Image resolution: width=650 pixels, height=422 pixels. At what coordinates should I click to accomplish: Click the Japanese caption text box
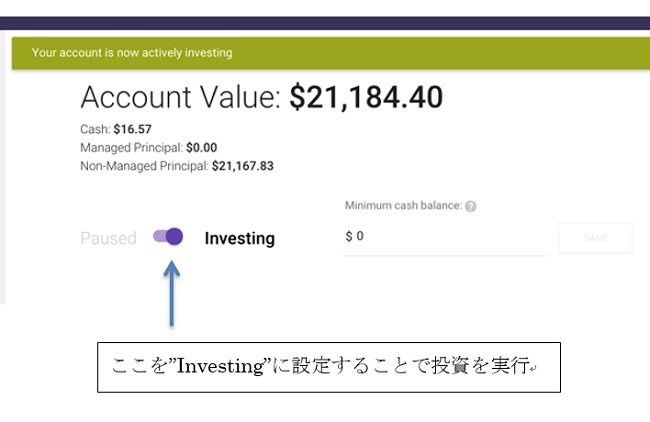coord(328,367)
